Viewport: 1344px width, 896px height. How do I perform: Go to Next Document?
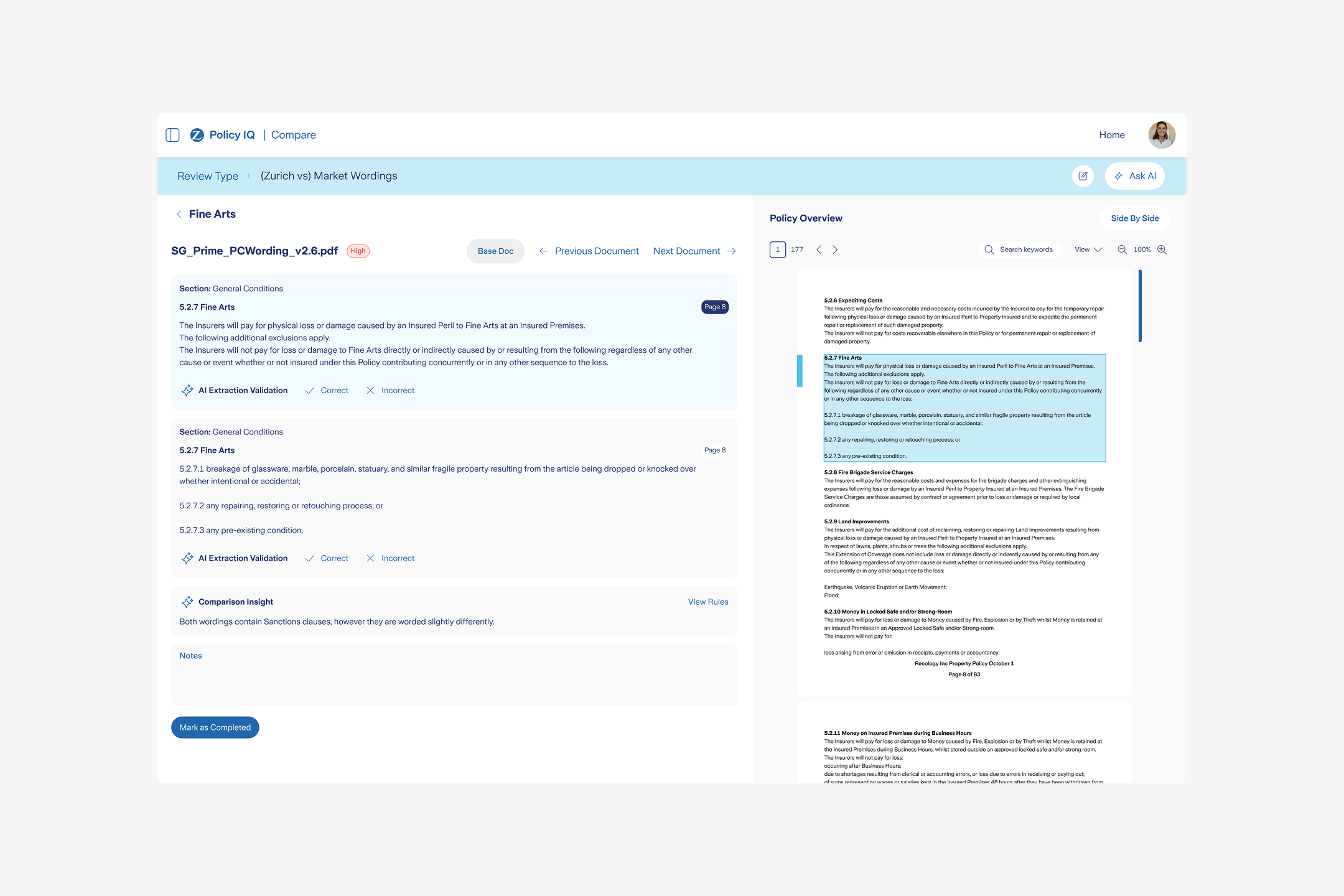click(x=694, y=251)
